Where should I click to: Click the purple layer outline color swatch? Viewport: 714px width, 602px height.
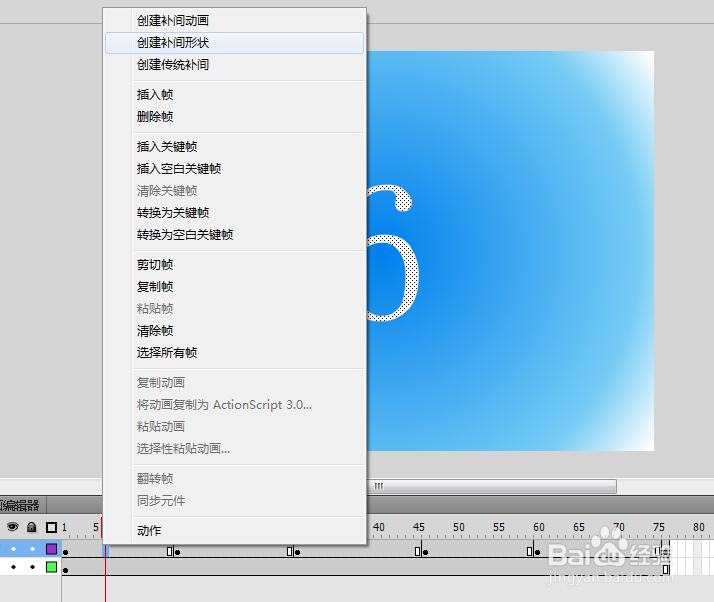tap(51, 549)
